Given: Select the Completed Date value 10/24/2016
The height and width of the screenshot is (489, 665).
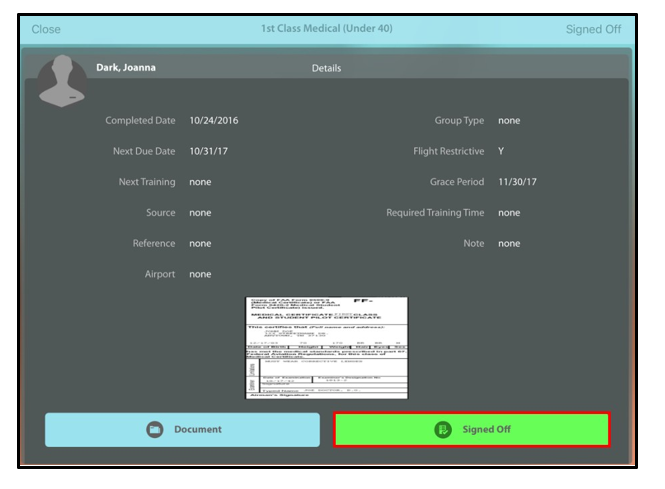Looking at the screenshot, I should click(x=214, y=121).
